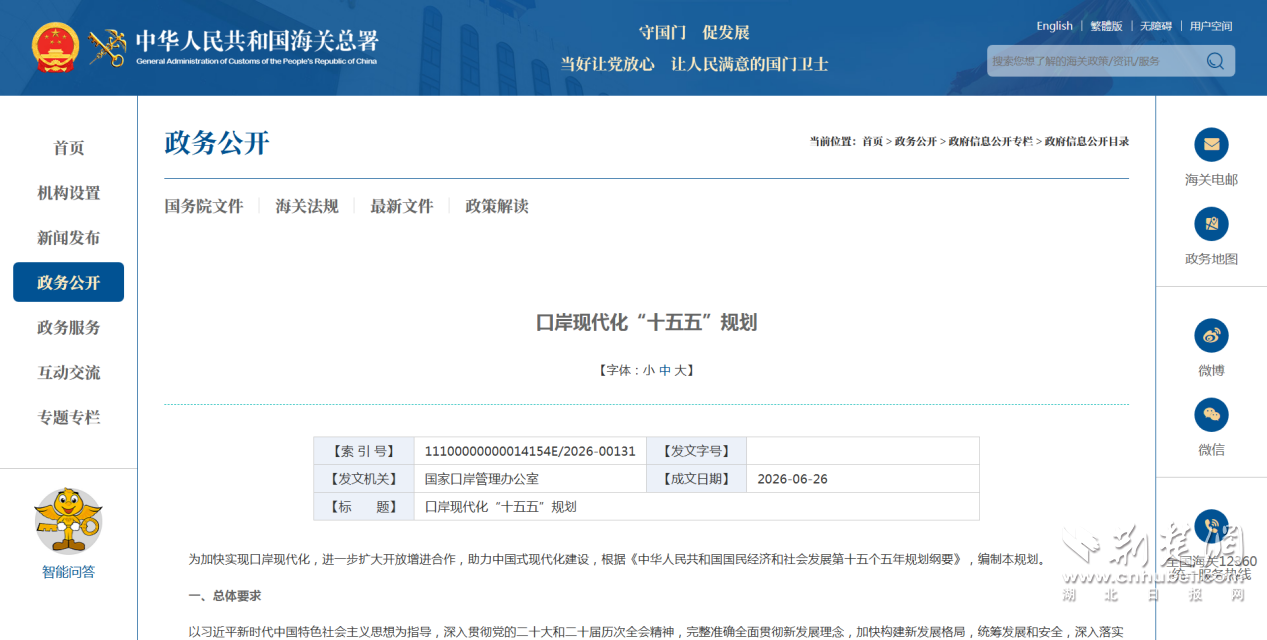Image resolution: width=1267 pixels, height=640 pixels.
Task: Click the 智能问答 label text
Action: (69, 572)
